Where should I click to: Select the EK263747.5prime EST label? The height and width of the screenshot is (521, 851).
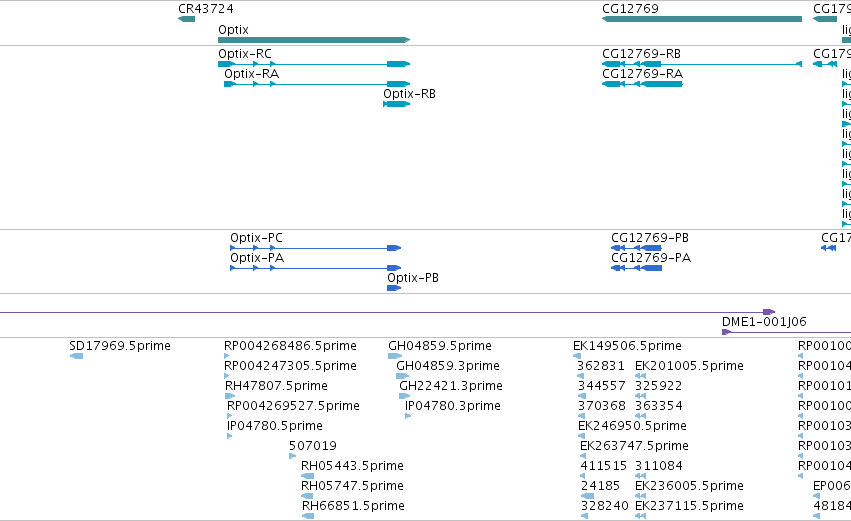pos(634,446)
